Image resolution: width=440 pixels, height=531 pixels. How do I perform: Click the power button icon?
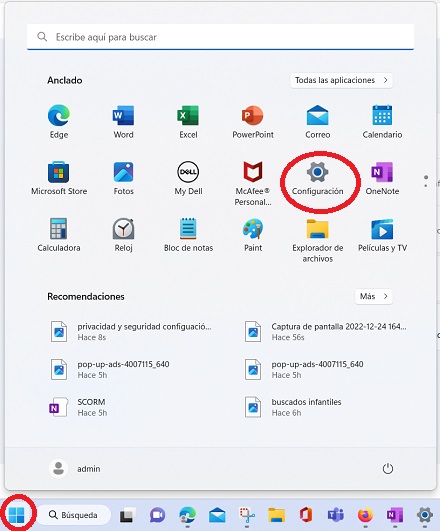[x=387, y=469]
